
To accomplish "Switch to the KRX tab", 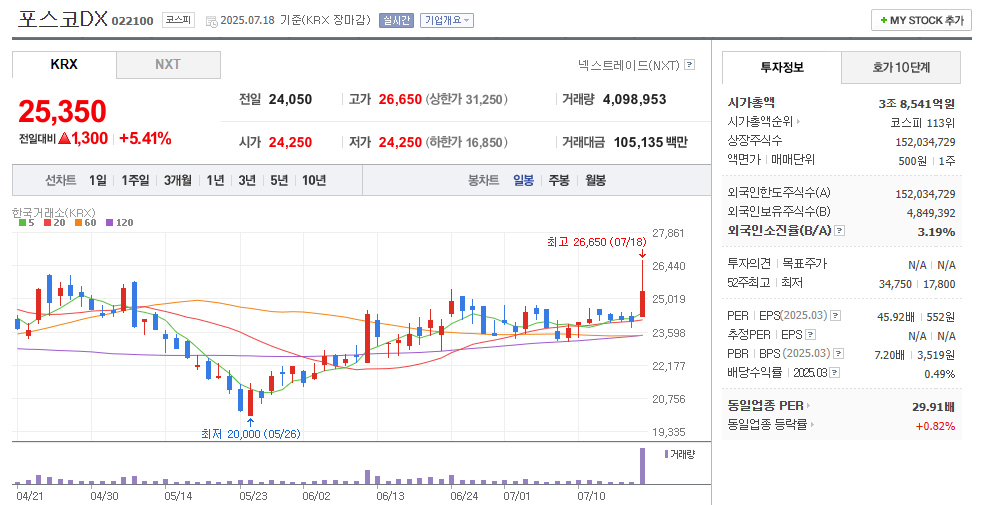I will pyautogui.click(x=64, y=65).
